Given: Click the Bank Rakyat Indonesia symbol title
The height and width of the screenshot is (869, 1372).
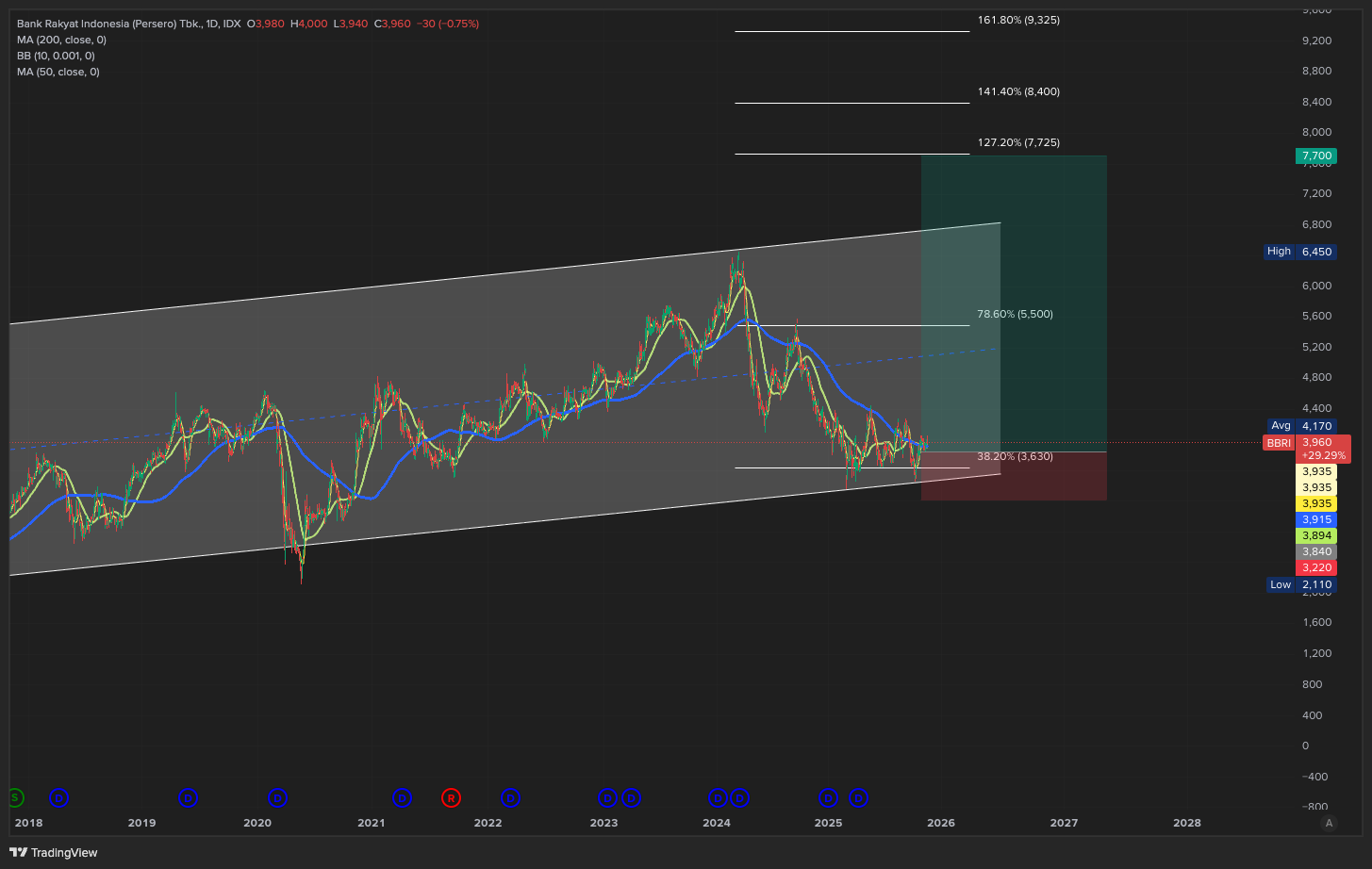Looking at the screenshot, I should 109,24.
